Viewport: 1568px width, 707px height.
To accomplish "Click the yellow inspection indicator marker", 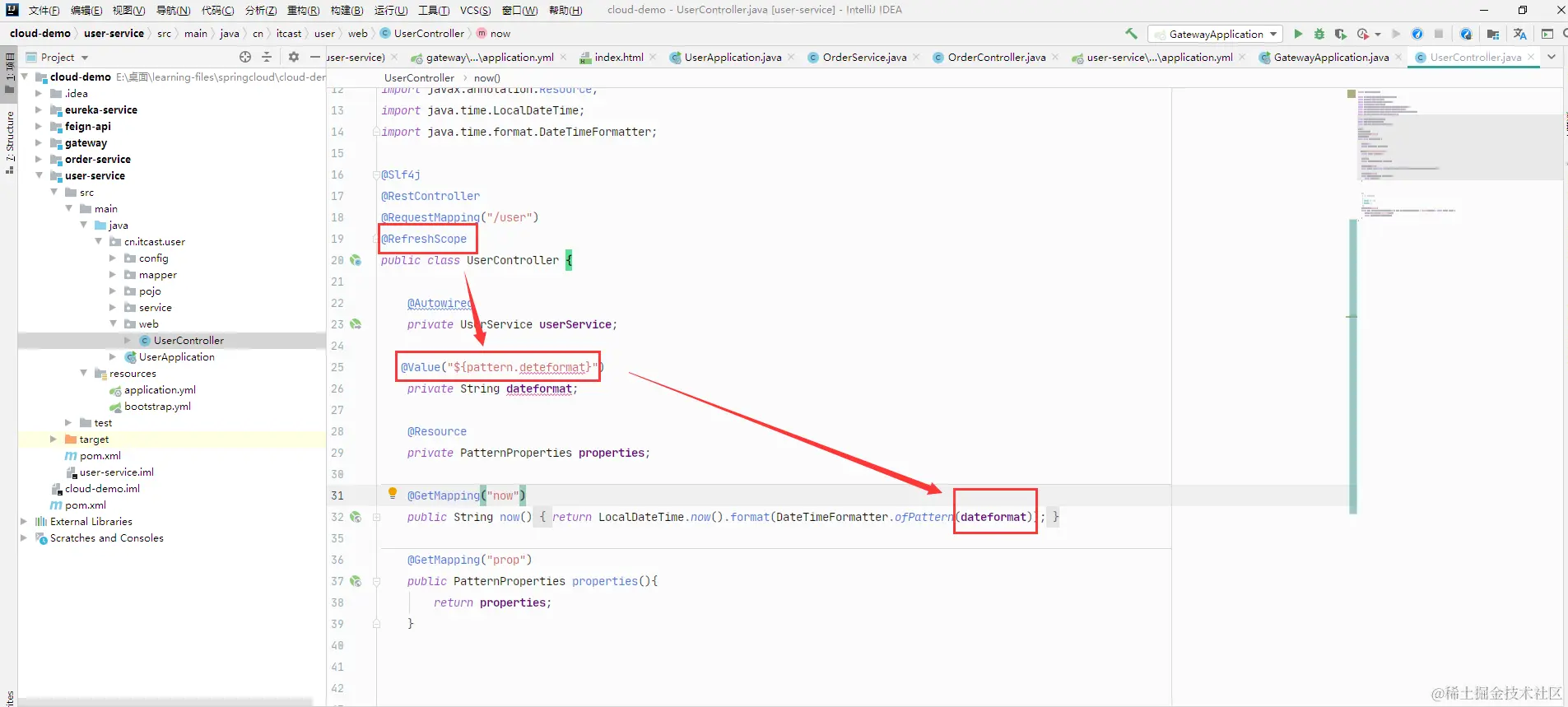I will (1352, 94).
